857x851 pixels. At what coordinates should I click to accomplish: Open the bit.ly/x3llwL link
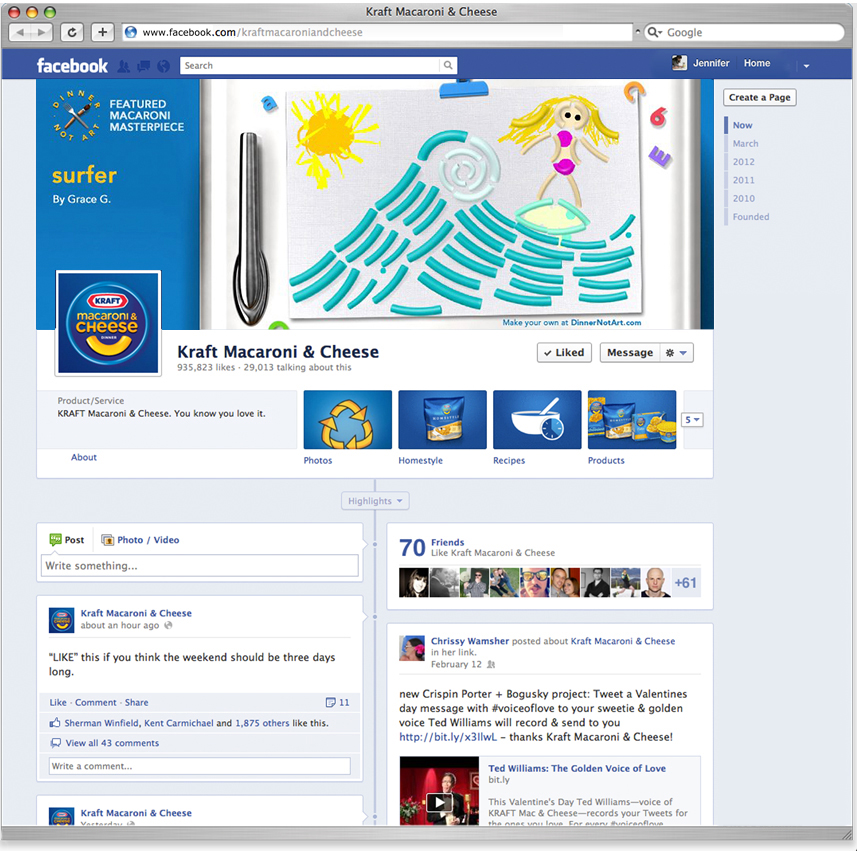[448, 737]
